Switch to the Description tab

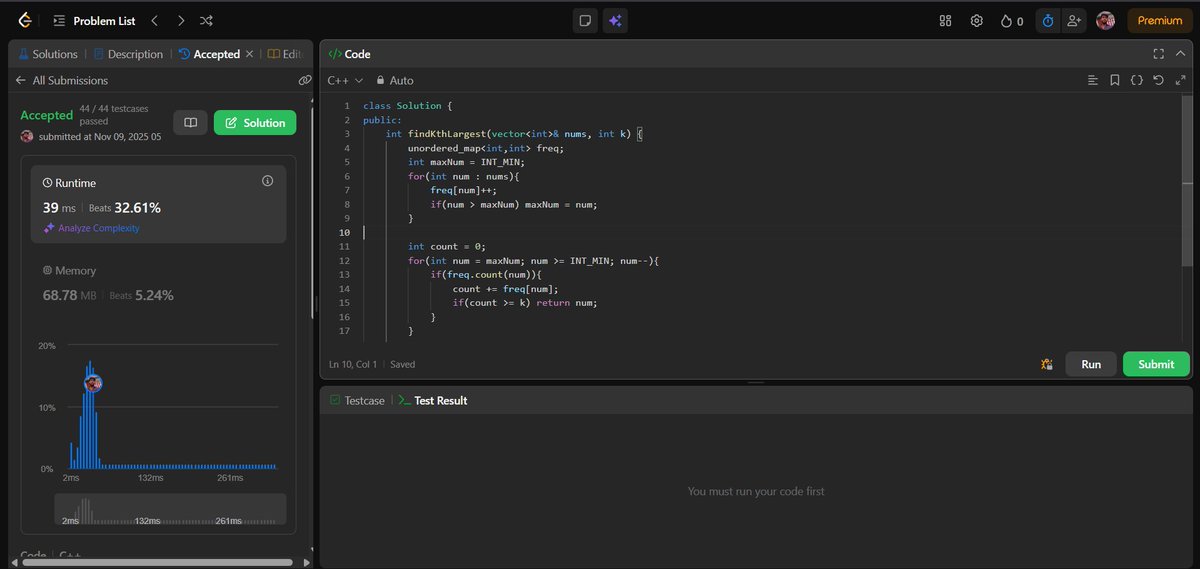[128, 54]
